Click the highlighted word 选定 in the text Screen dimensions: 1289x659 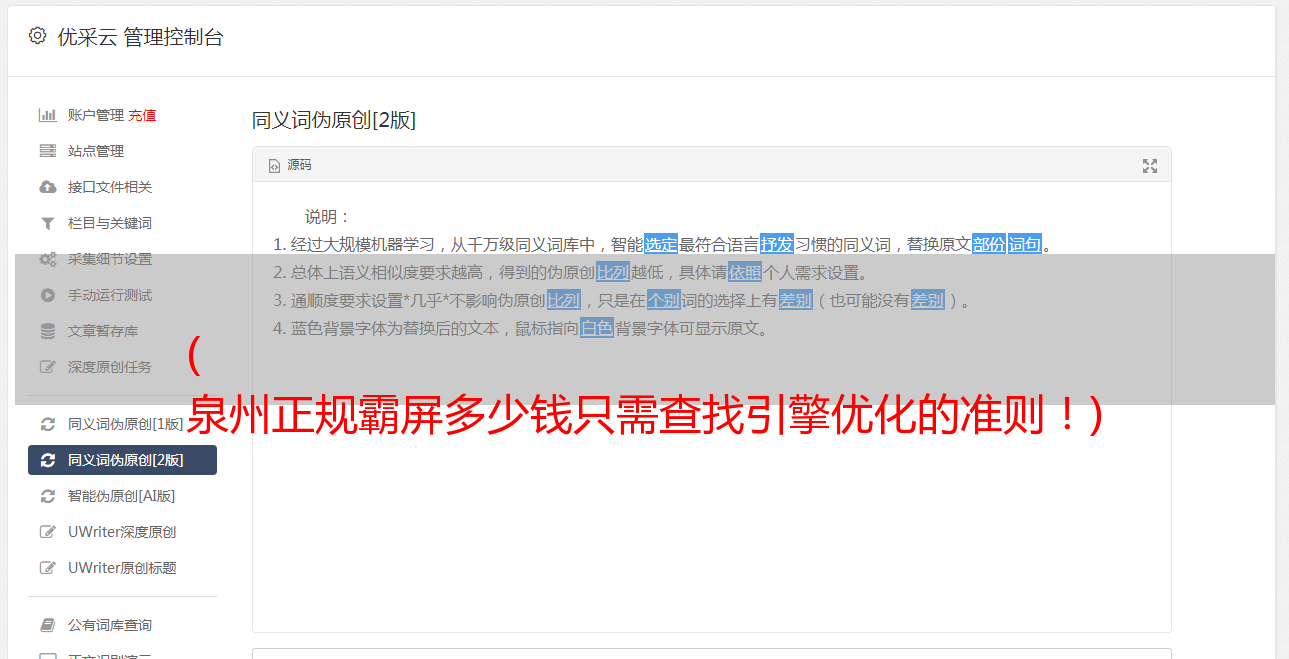[x=661, y=244]
